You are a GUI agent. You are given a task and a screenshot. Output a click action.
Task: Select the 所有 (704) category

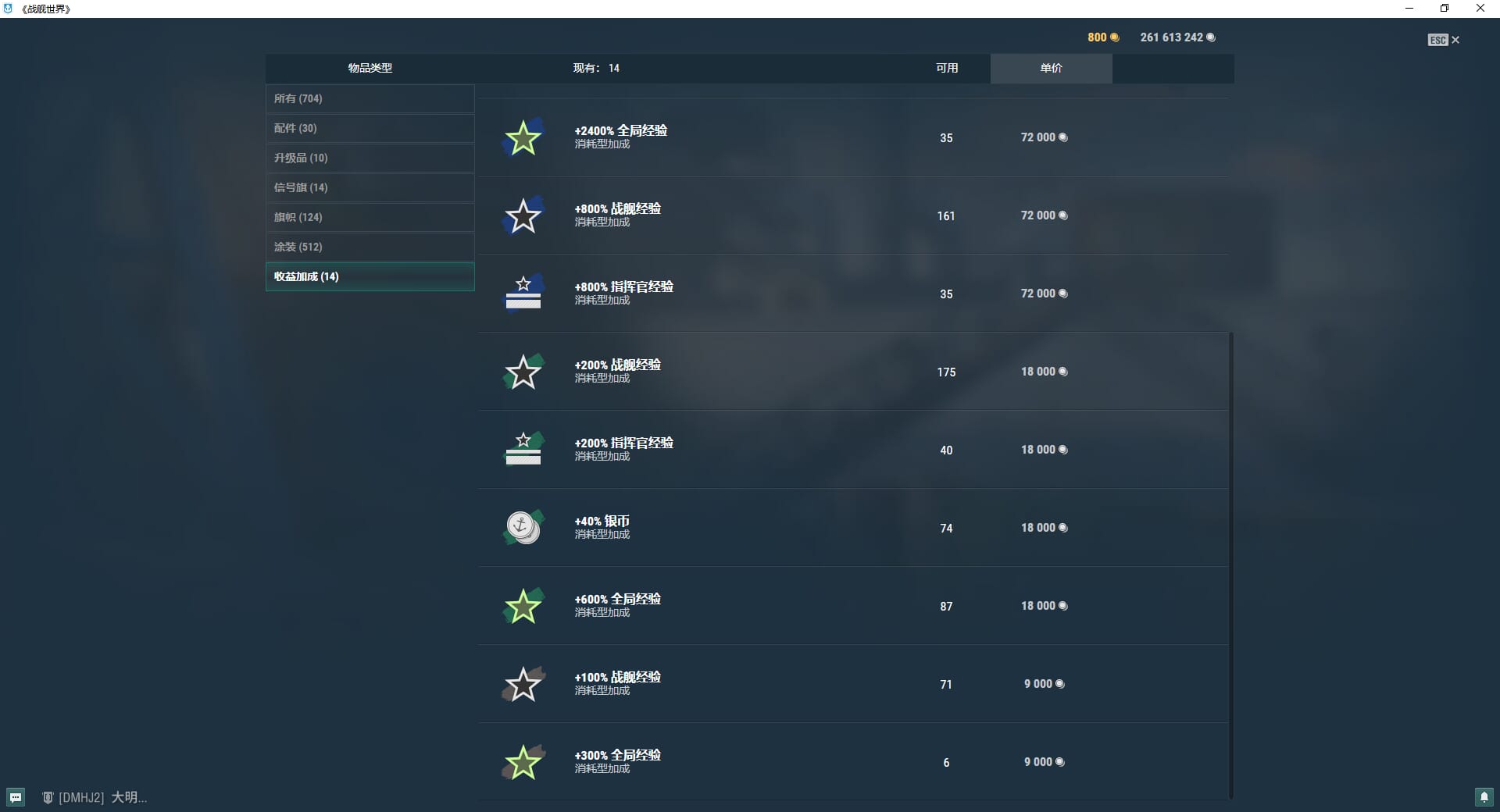tap(370, 98)
